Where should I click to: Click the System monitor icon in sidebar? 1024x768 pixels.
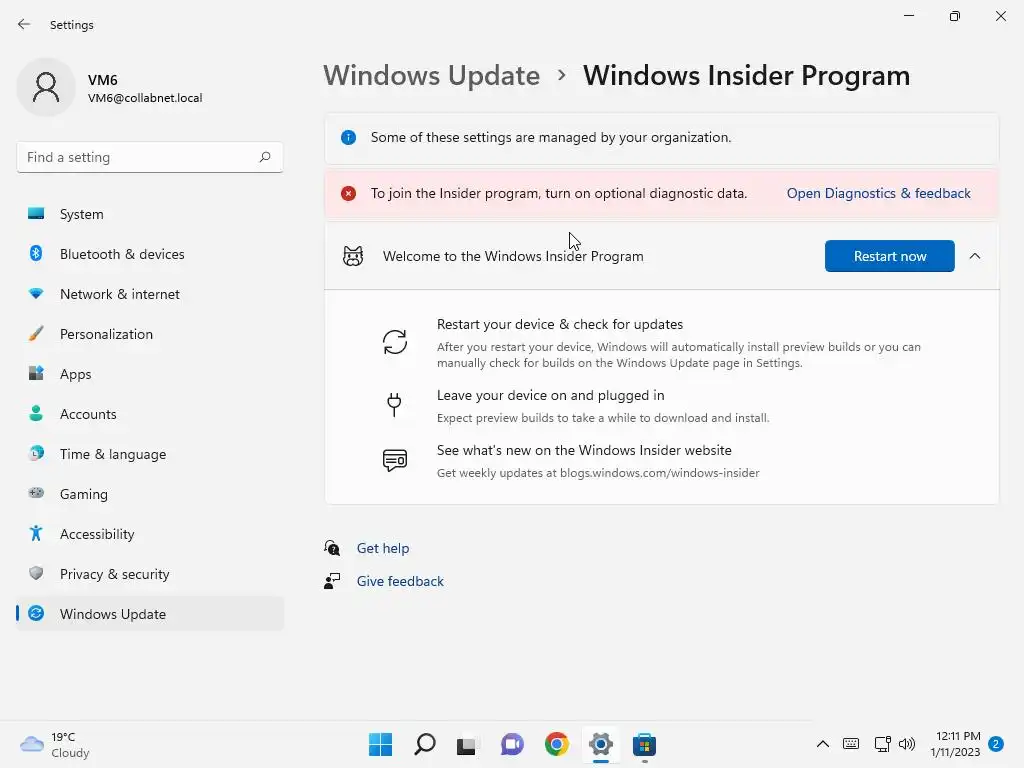(36, 214)
